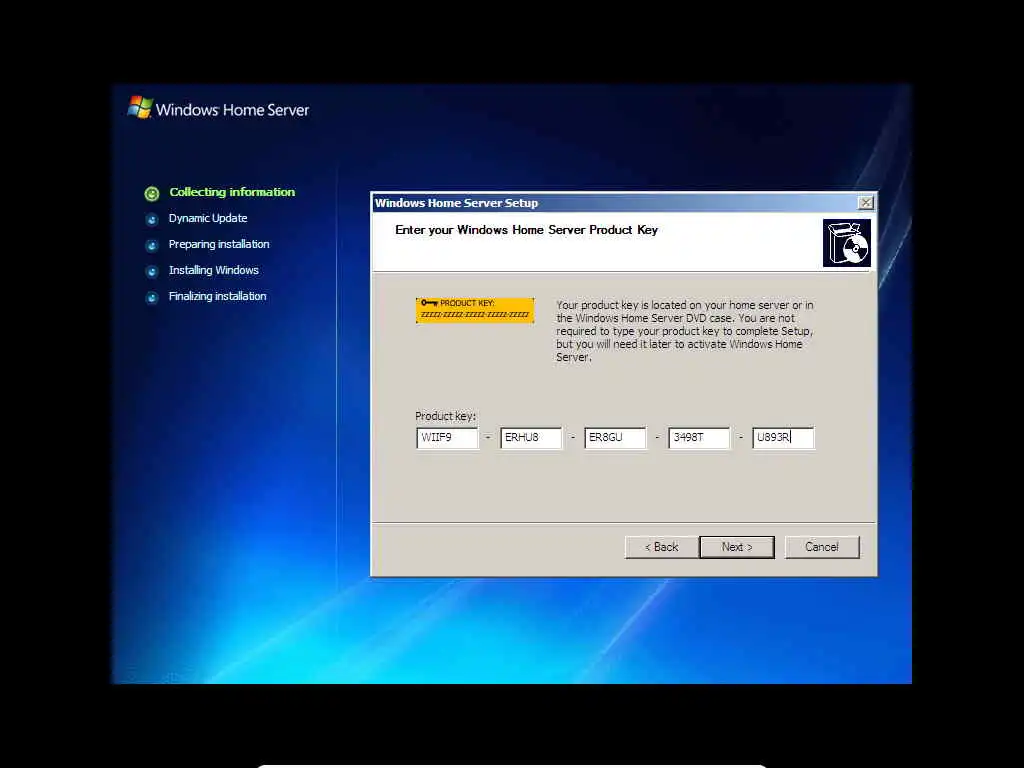Click the 'Product key:' label

click(445, 416)
